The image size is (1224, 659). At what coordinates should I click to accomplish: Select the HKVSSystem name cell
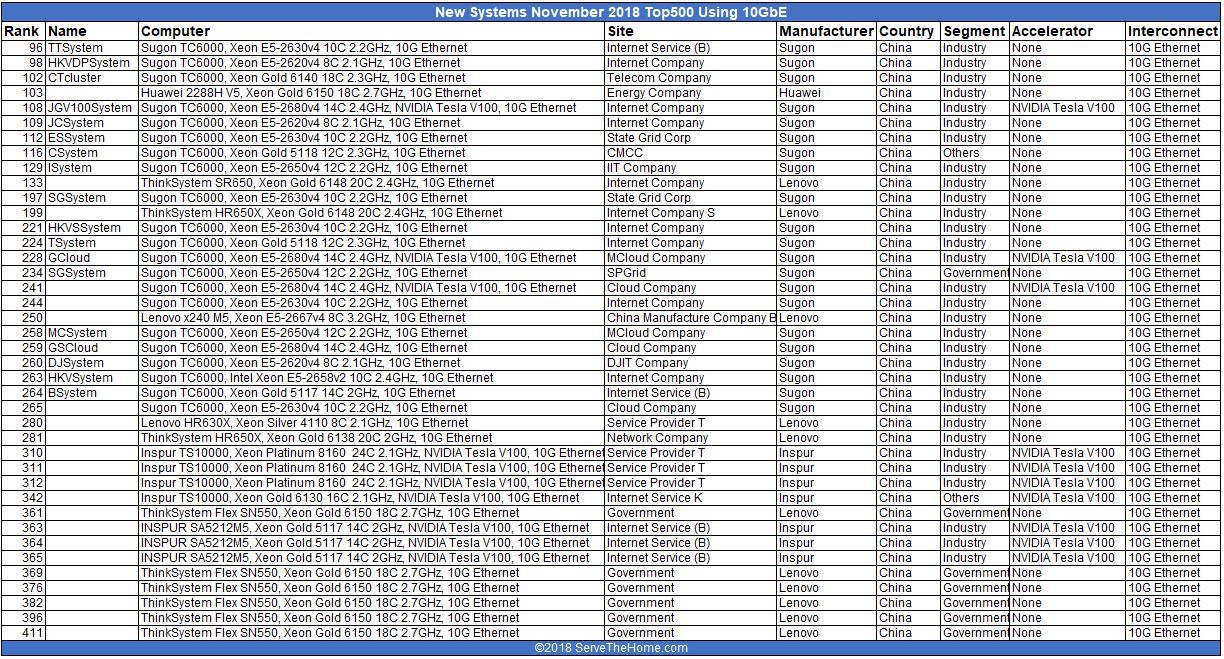(92, 228)
